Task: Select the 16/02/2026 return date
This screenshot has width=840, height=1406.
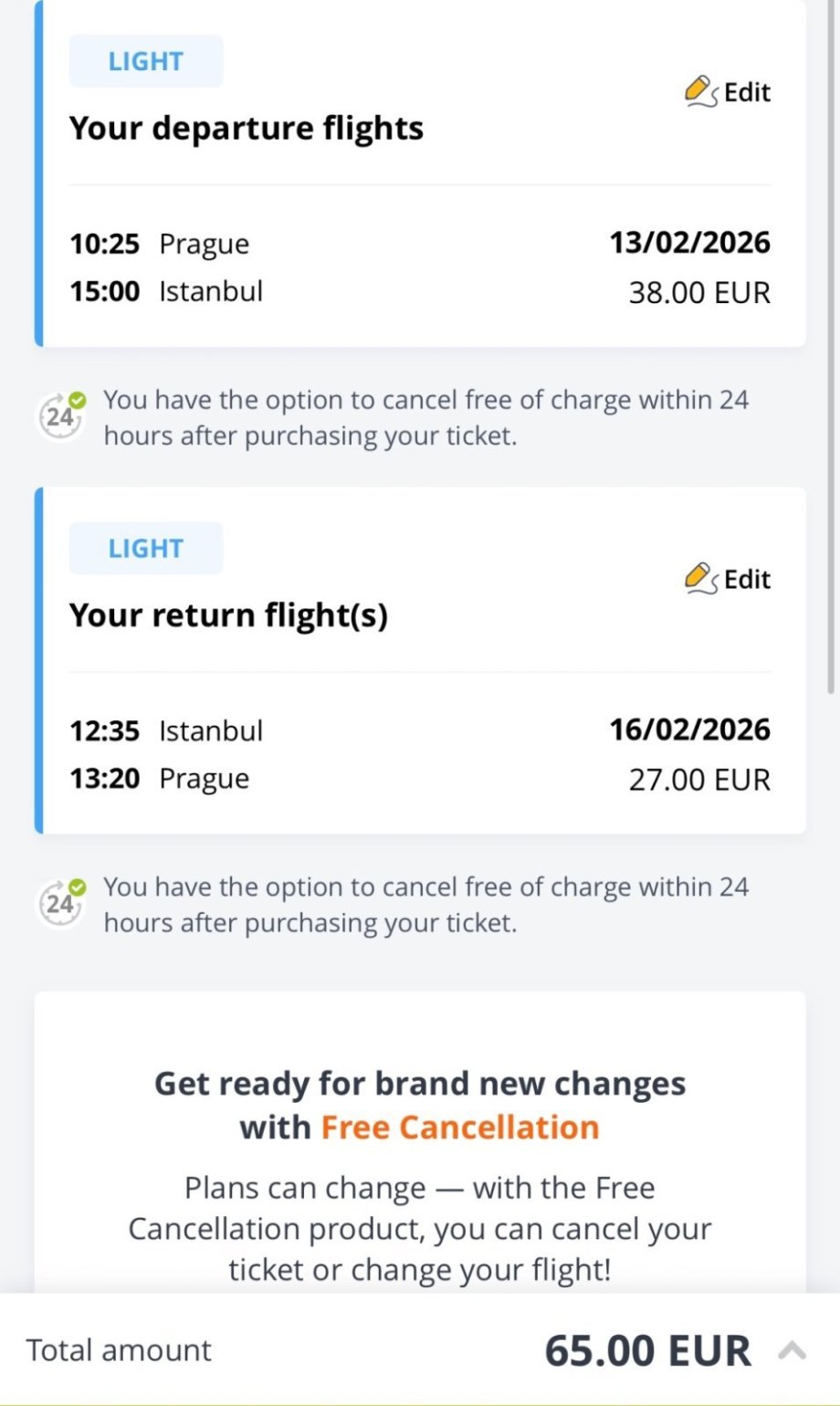Action: click(x=689, y=729)
